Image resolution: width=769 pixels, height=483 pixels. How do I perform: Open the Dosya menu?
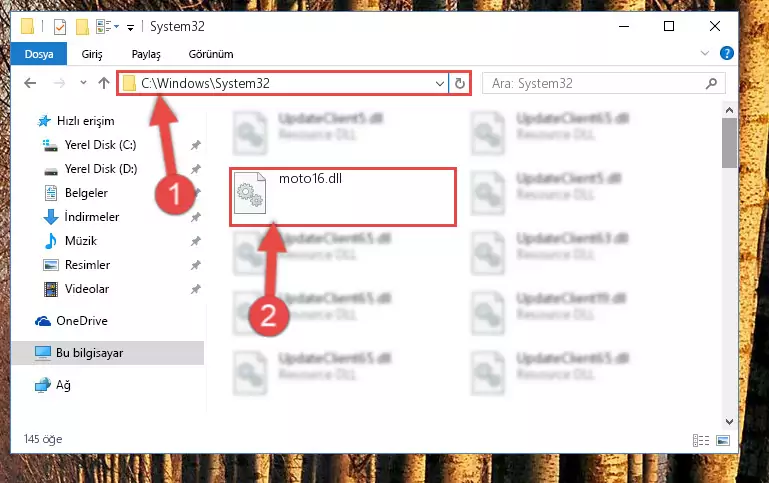tap(39, 54)
